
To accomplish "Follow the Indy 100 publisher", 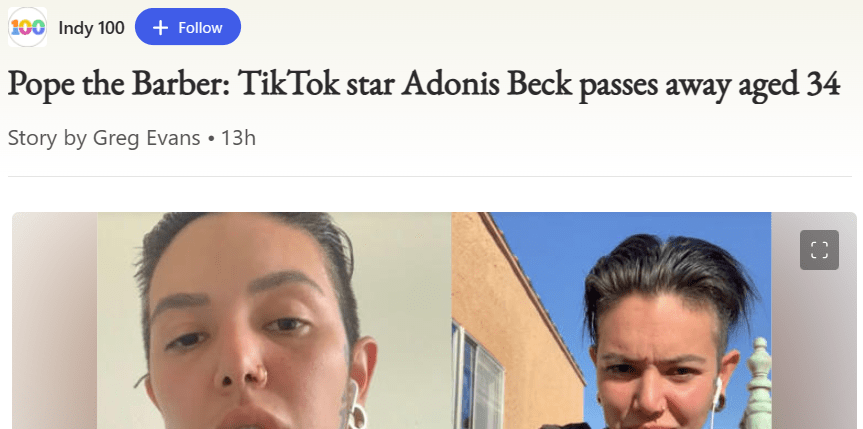I will tap(188, 26).
